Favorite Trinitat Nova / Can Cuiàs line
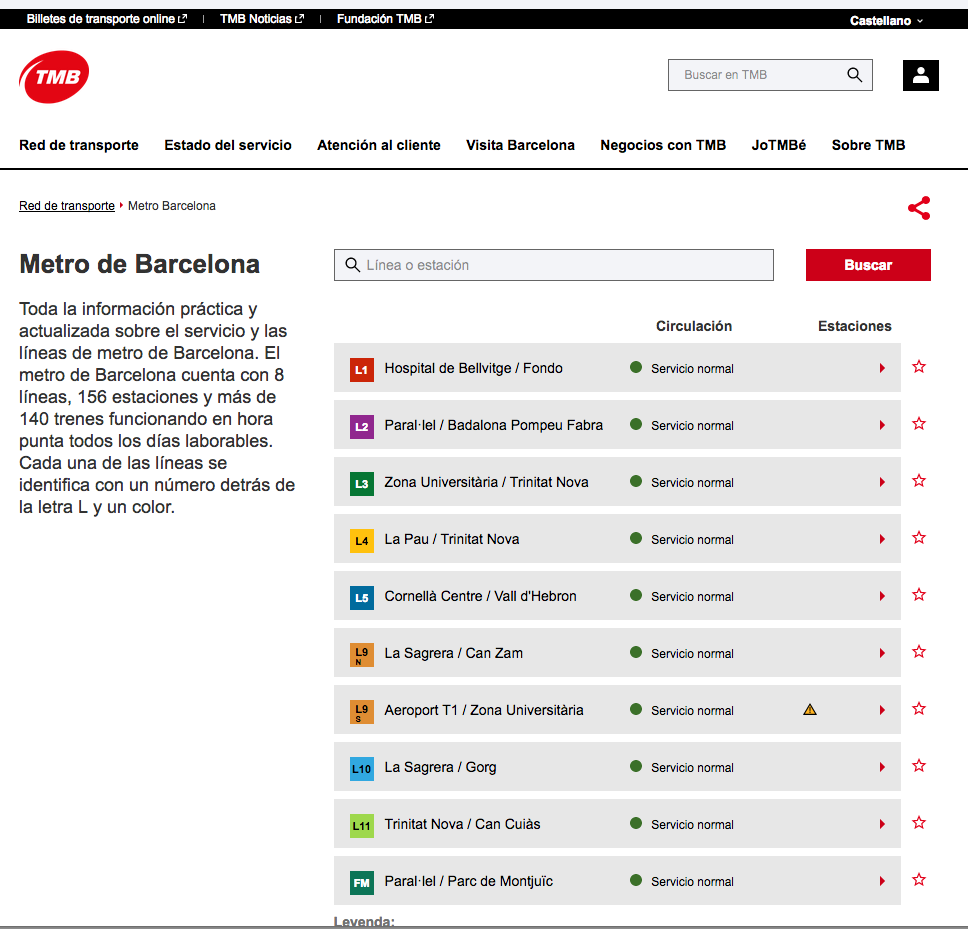 click(919, 822)
